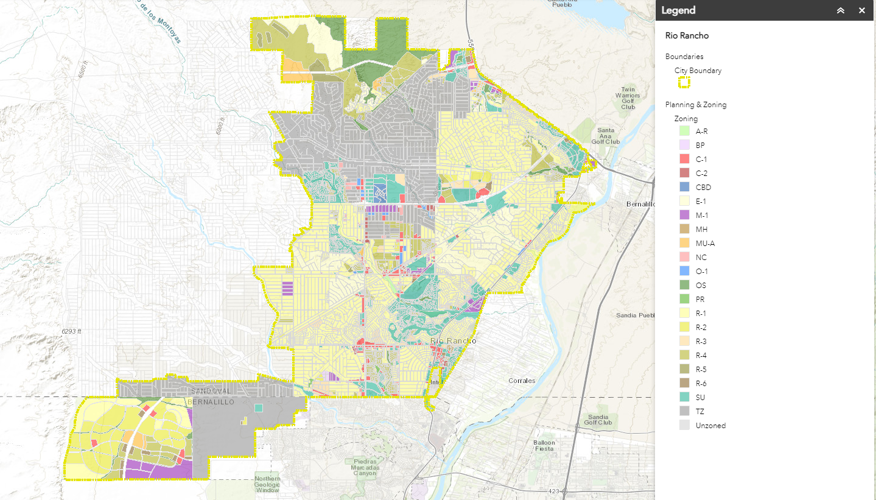Click the Balloon Fiesta map label

click(x=543, y=446)
